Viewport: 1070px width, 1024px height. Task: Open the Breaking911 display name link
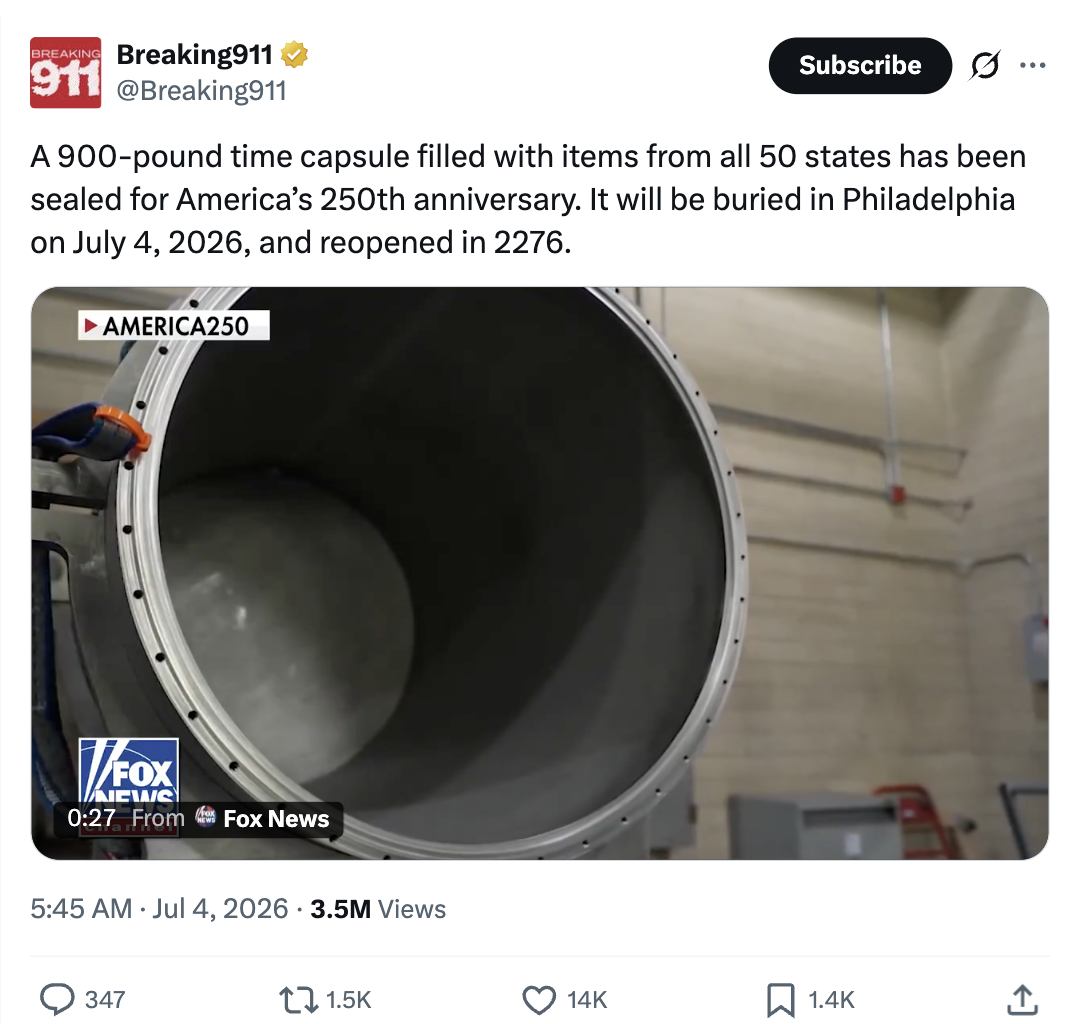[x=194, y=55]
